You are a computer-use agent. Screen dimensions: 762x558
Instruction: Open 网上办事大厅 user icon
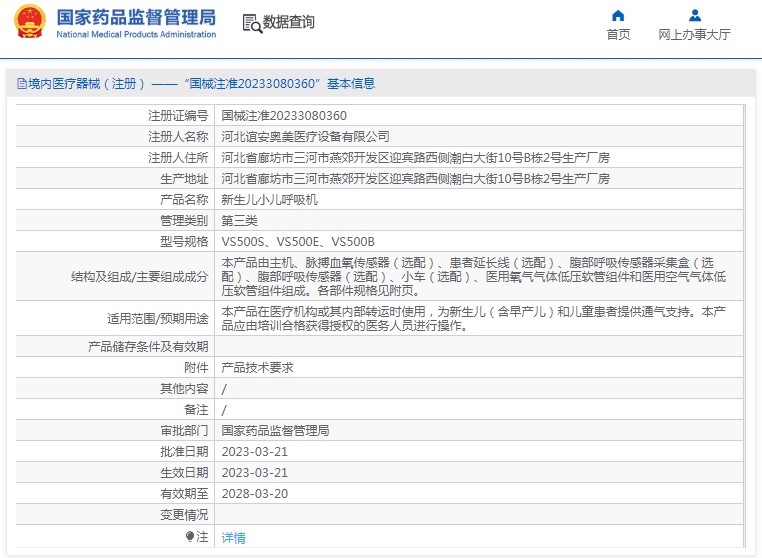click(695, 16)
